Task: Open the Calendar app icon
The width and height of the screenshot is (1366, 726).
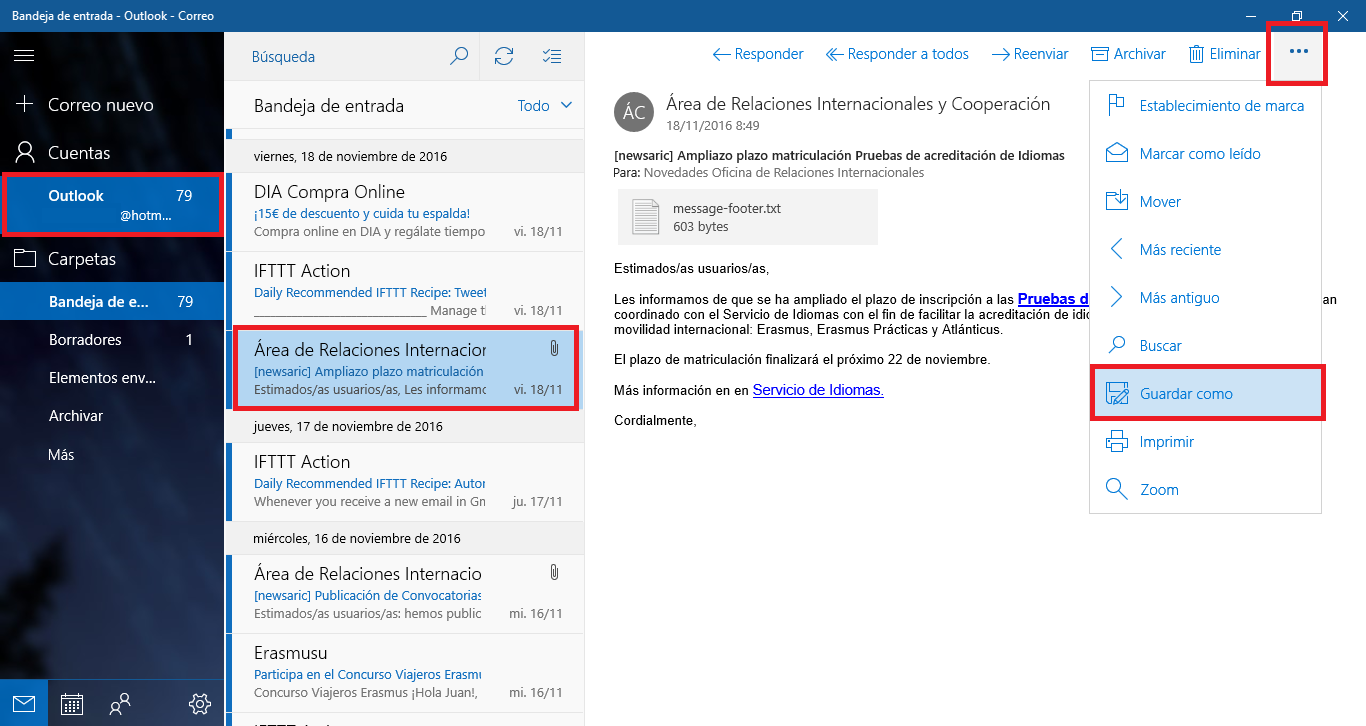Action: (72, 703)
